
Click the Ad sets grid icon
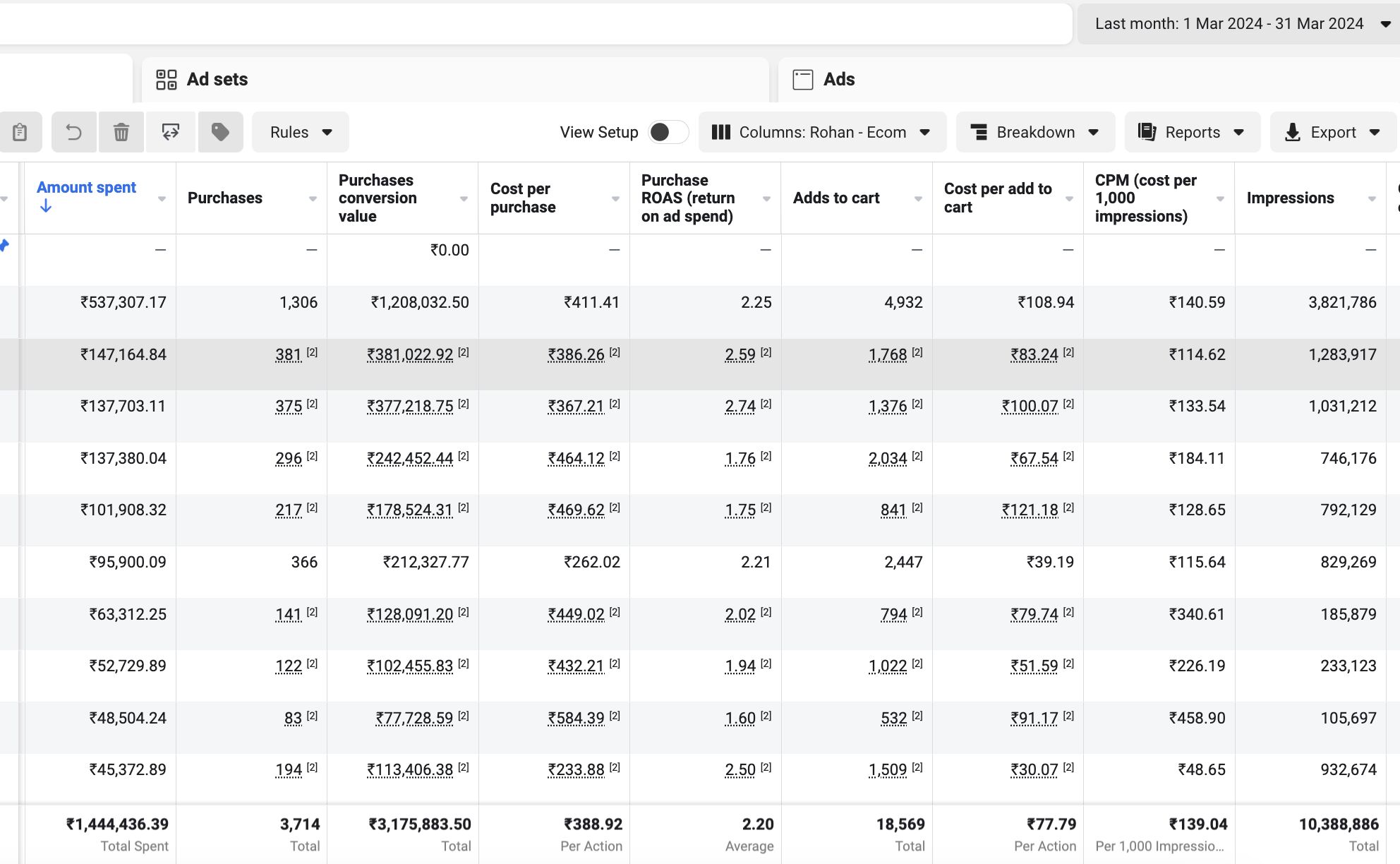167,80
